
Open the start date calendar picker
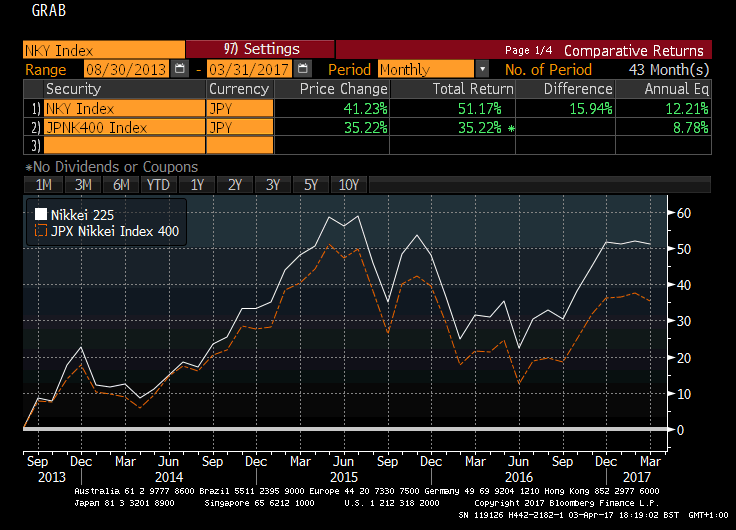click(x=180, y=69)
